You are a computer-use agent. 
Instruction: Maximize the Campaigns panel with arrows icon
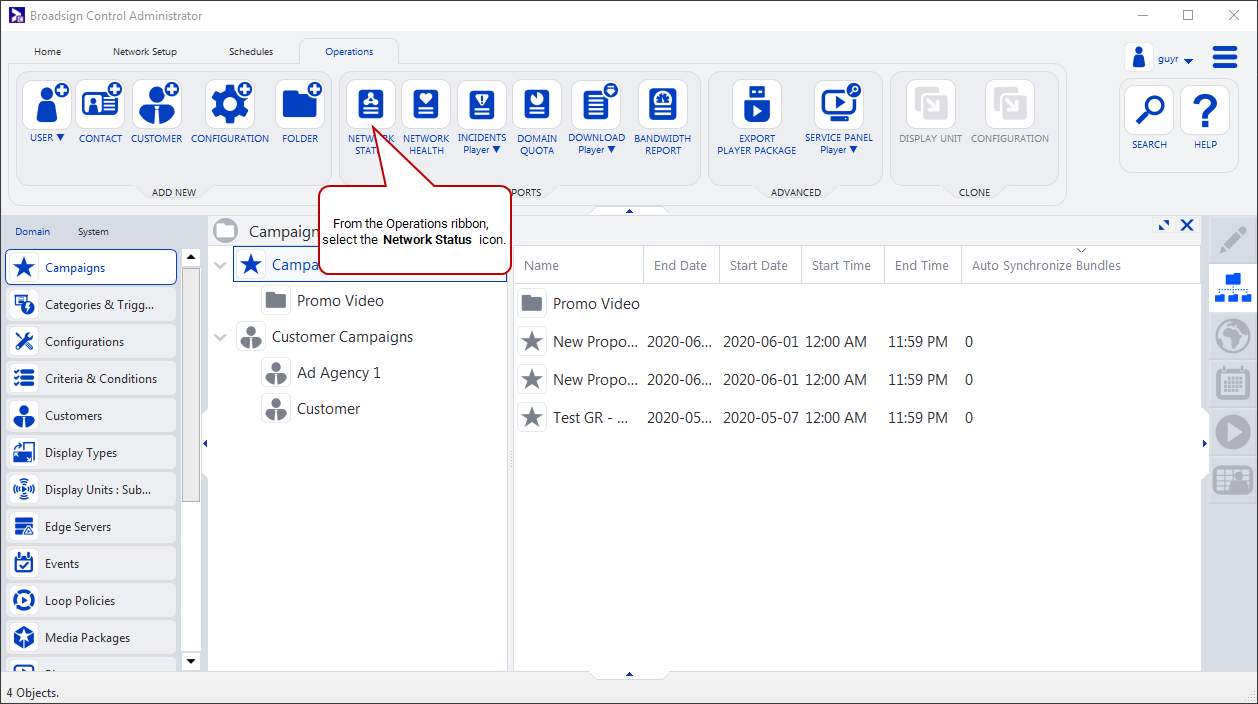pos(1164,226)
